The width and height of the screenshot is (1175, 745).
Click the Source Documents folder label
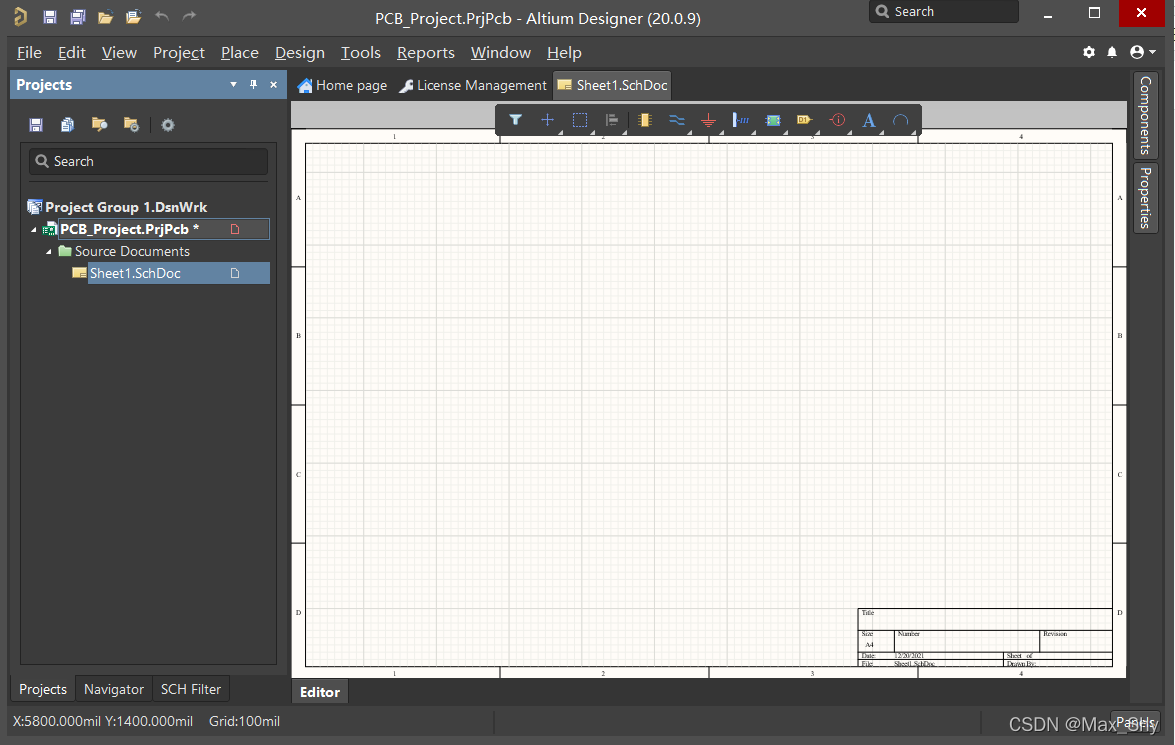(x=132, y=251)
